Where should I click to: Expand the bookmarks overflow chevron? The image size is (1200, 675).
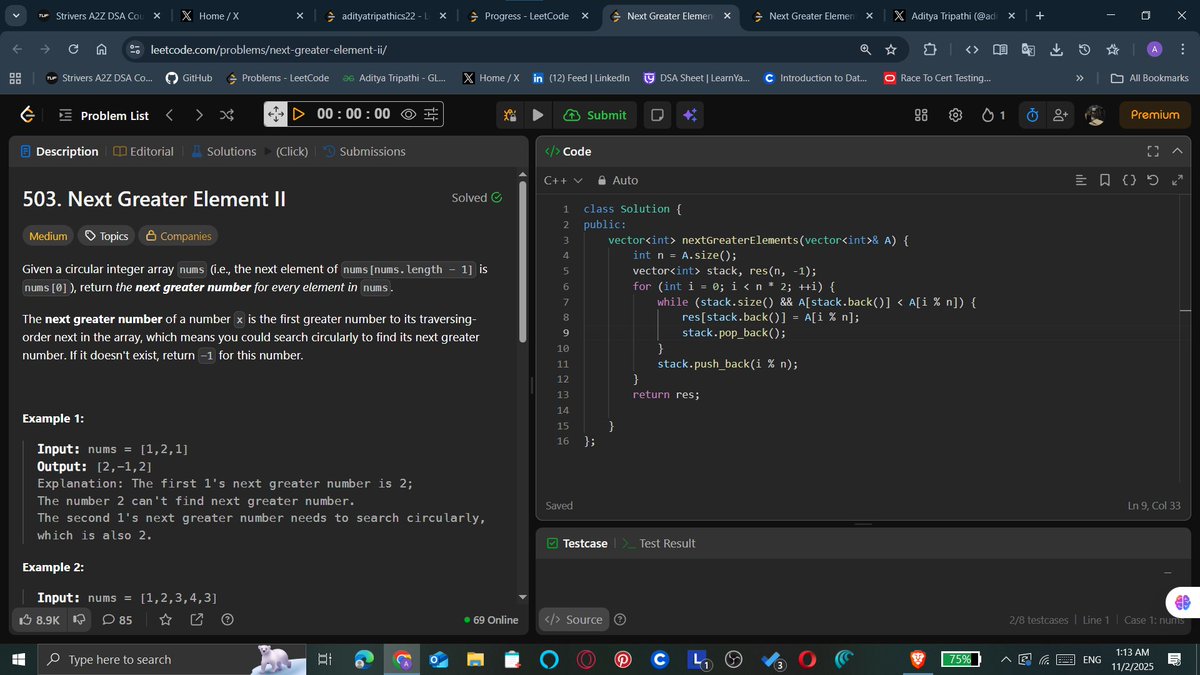click(1079, 78)
